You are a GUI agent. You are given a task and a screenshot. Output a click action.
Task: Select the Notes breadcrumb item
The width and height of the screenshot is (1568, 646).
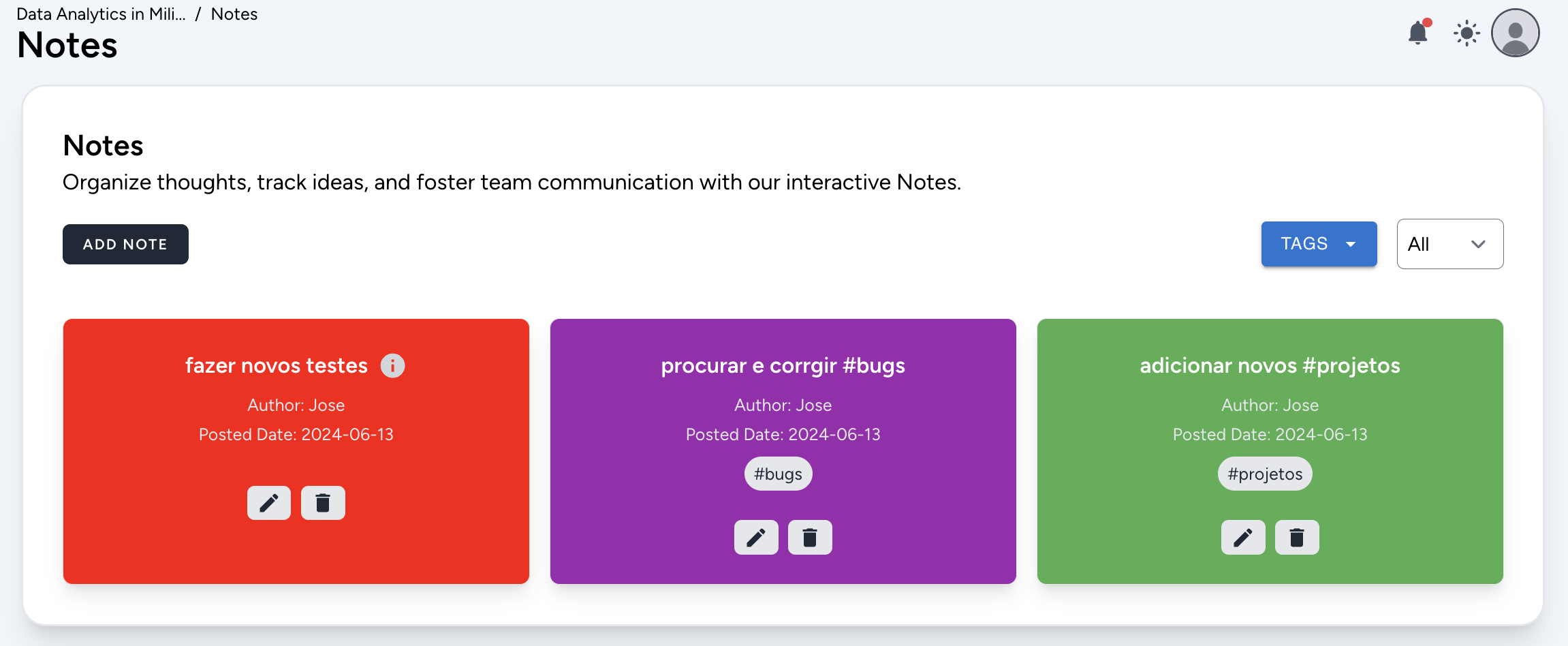tap(234, 14)
